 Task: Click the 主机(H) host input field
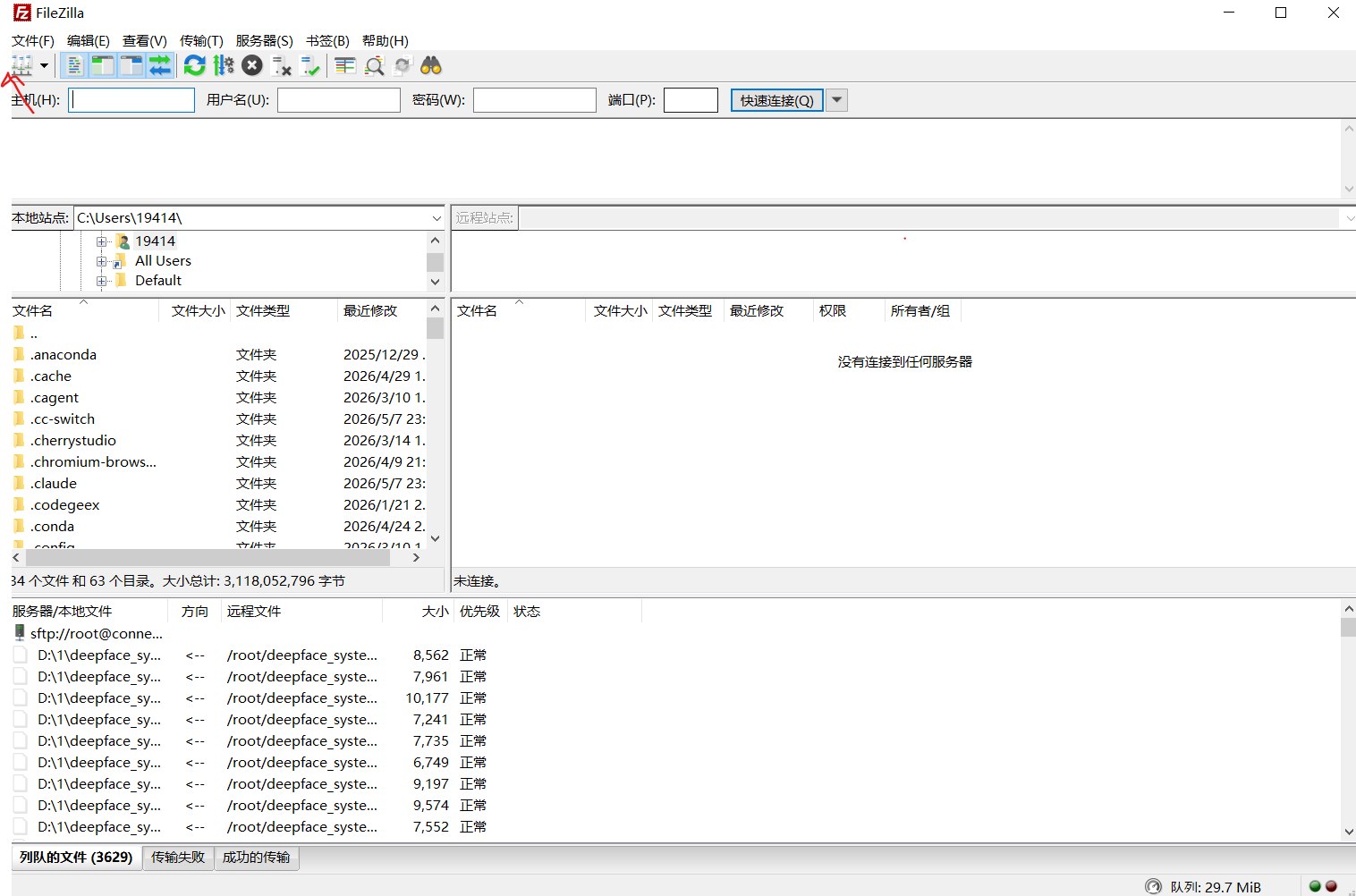(131, 100)
